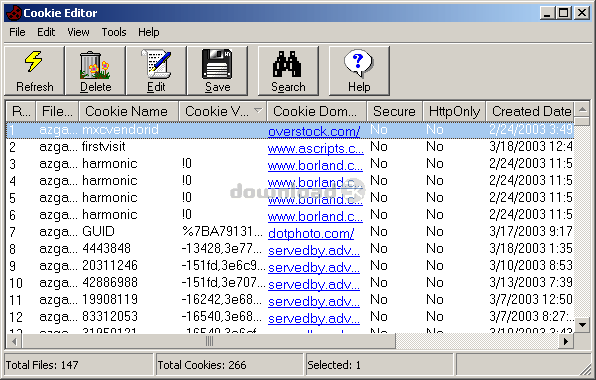
Task: Click the Delete trash can icon
Action: (95, 65)
